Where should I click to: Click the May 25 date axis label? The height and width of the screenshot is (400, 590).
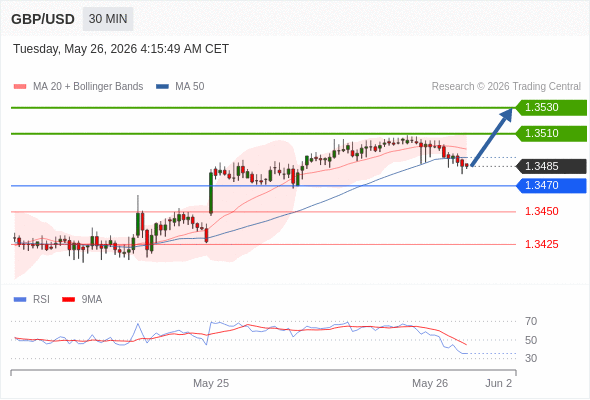(211, 383)
